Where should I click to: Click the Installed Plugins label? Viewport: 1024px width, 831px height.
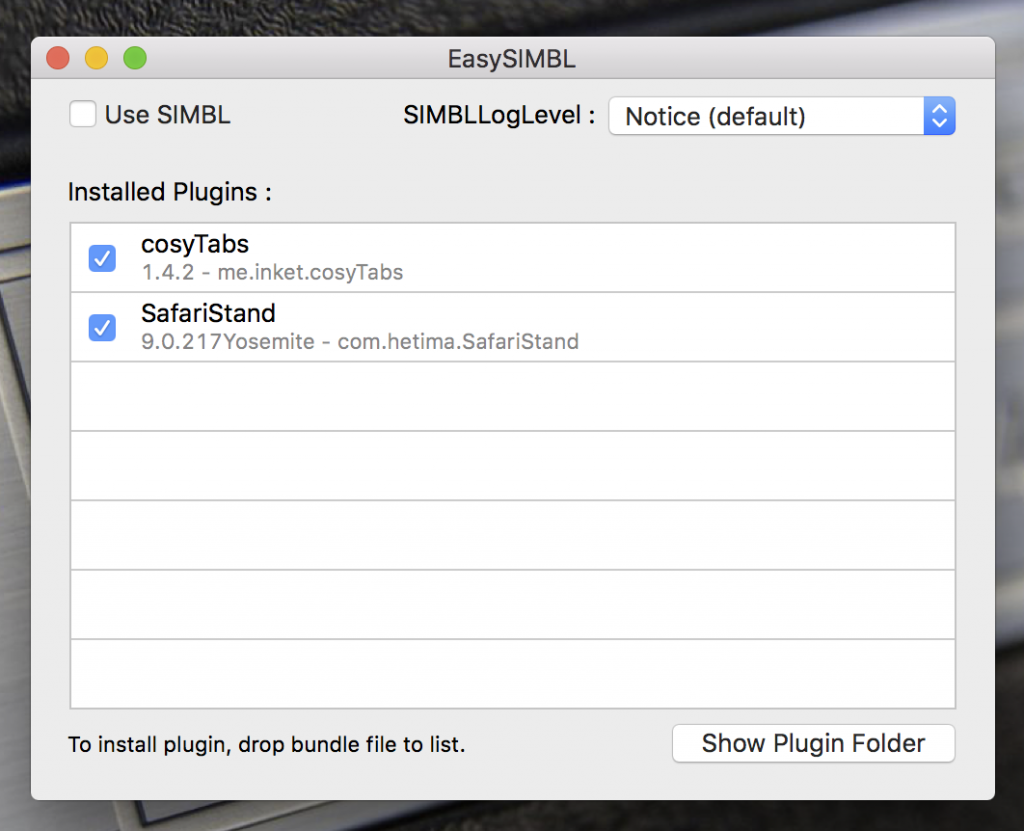click(x=168, y=192)
